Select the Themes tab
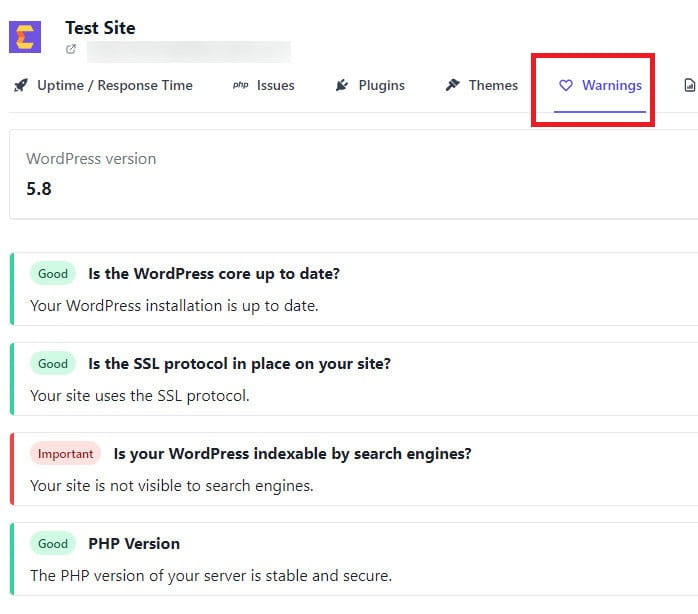This screenshot has height=614, width=698. click(493, 85)
